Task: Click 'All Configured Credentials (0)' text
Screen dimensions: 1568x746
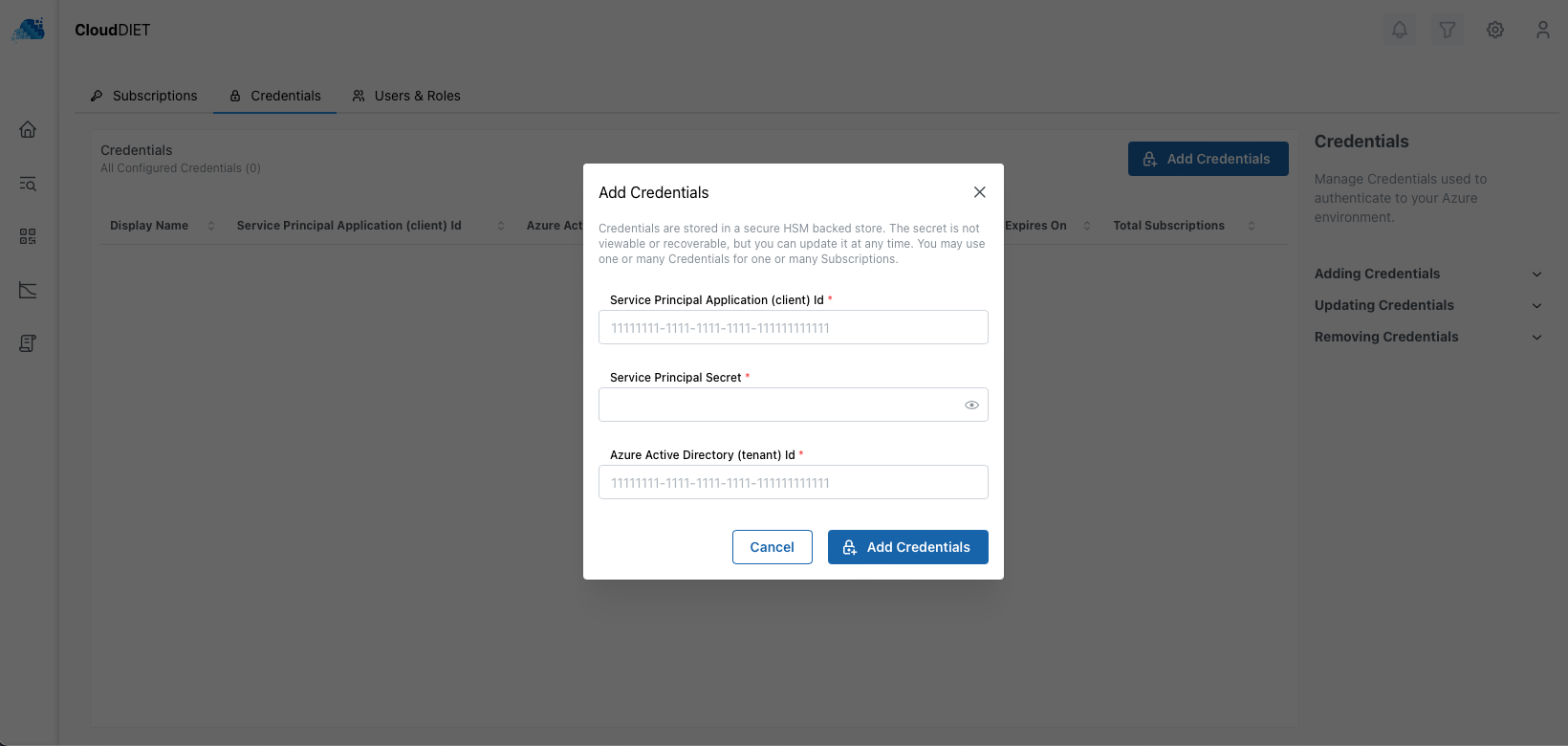Action: (x=181, y=168)
